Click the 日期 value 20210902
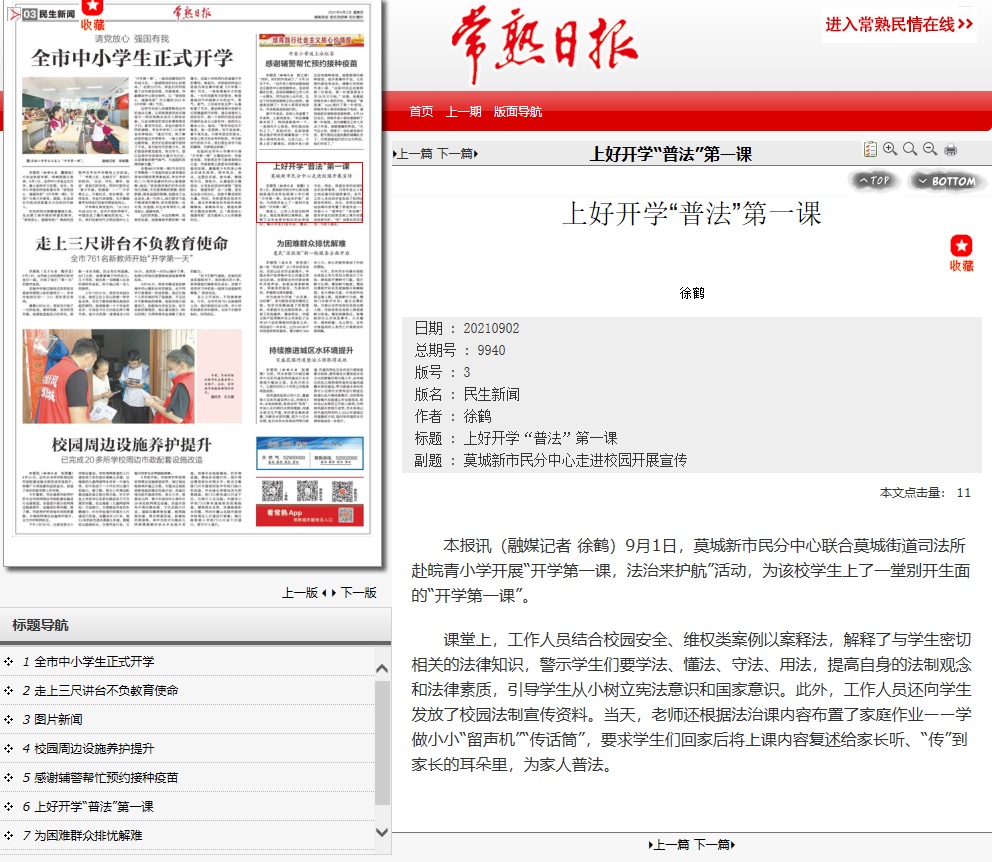The width and height of the screenshot is (992, 862). pyautogui.click(x=491, y=328)
